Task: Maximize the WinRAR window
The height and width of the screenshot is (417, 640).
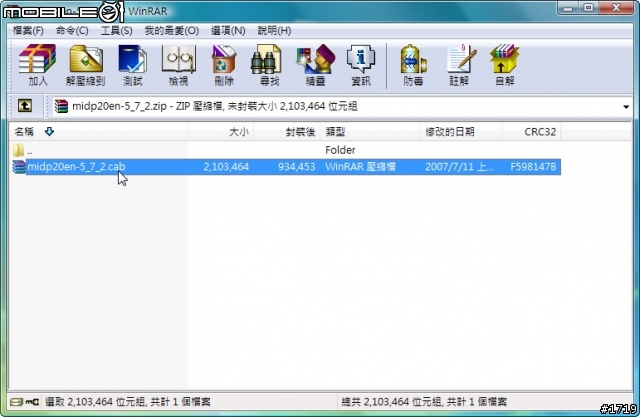Action: (589, 8)
